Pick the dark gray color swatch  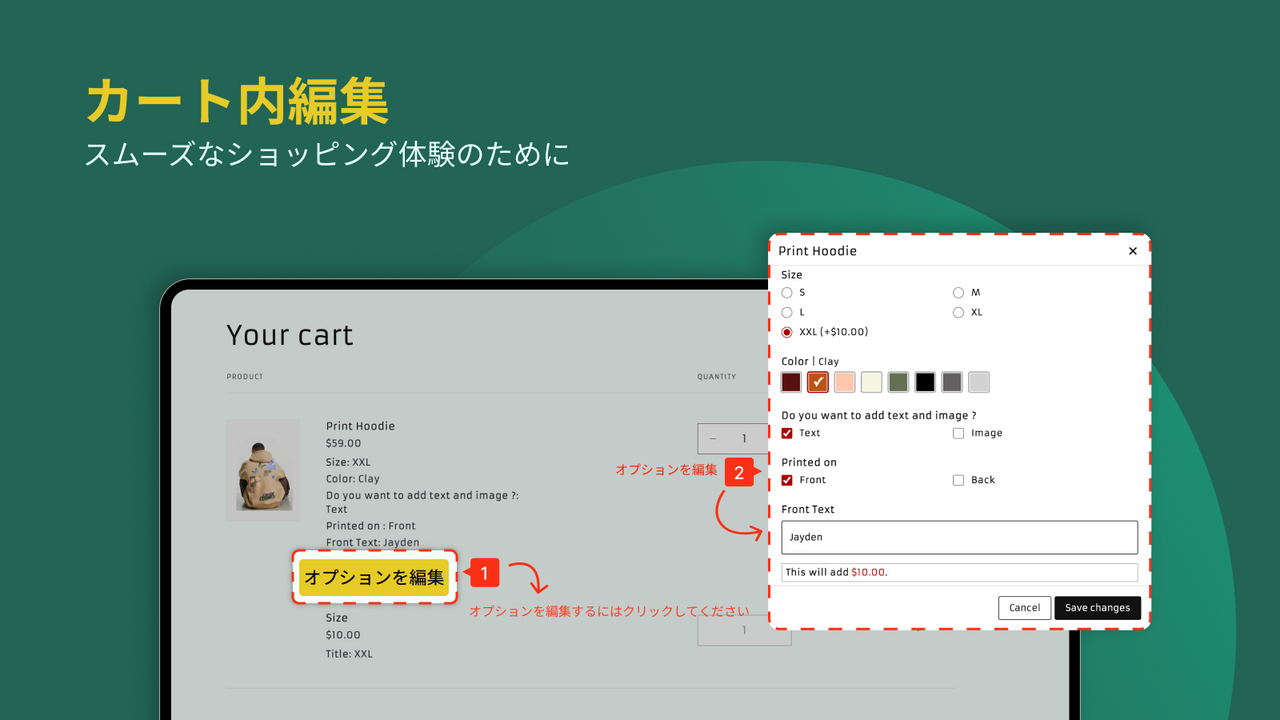(x=952, y=382)
